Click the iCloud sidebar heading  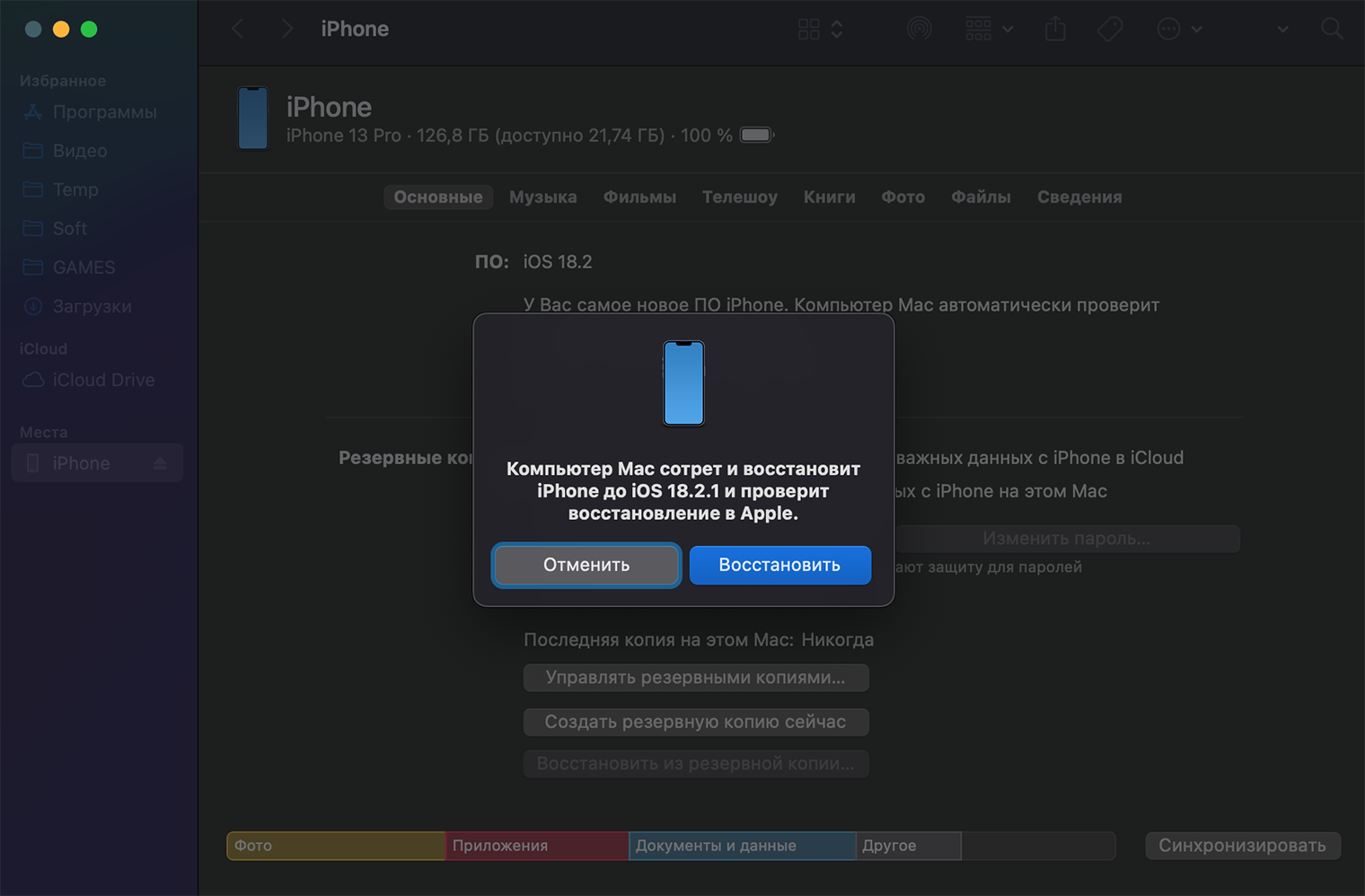coord(43,348)
